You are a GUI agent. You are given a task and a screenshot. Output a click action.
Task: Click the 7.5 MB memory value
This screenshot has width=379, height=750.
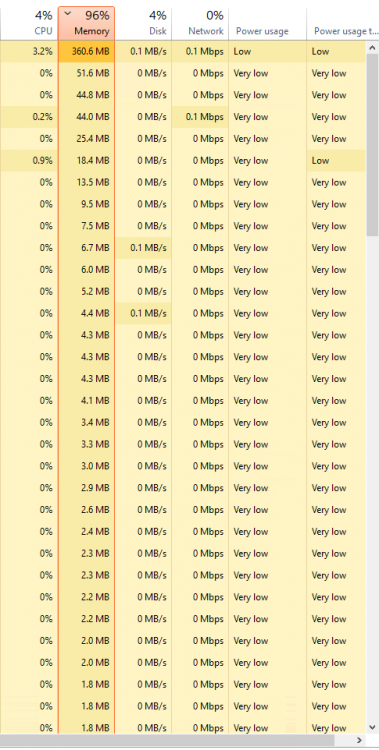94,226
